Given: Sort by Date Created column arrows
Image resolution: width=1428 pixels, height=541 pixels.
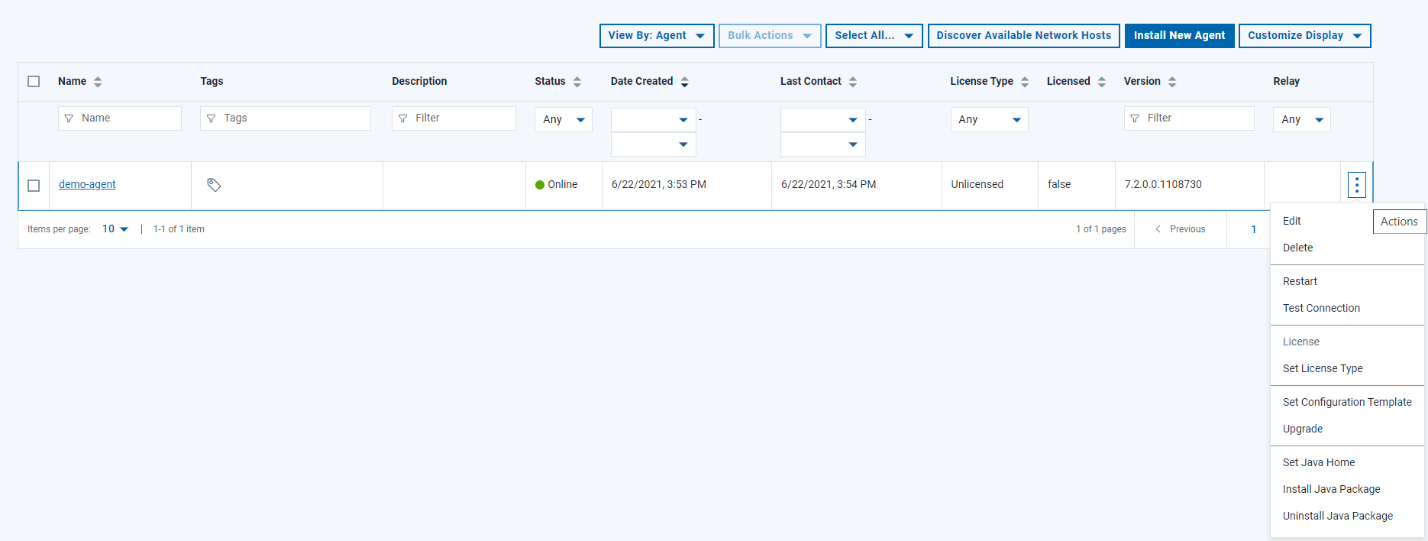Looking at the screenshot, I should coord(684,82).
